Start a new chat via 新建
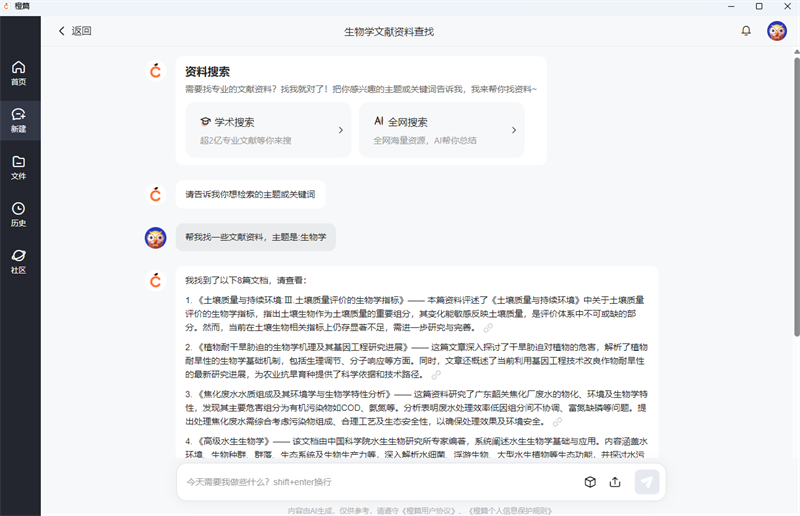The width and height of the screenshot is (800, 516). (x=19, y=120)
